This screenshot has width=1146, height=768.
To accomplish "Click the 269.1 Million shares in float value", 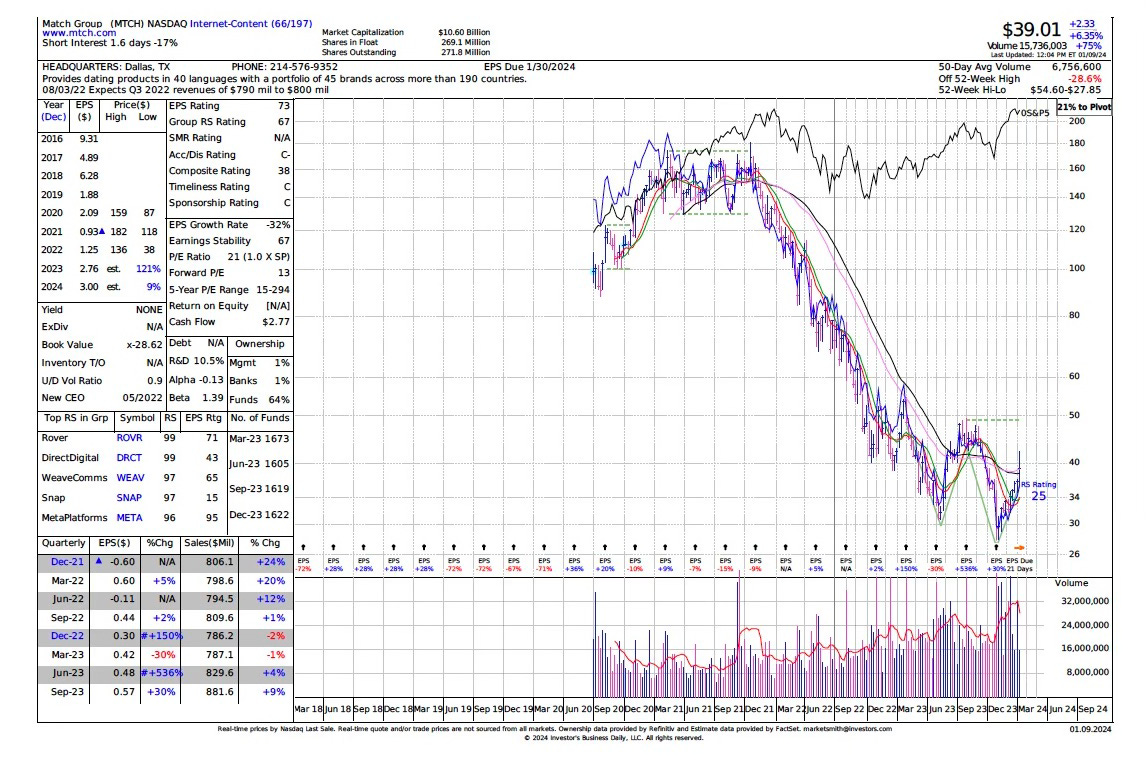I will pos(466,42).
